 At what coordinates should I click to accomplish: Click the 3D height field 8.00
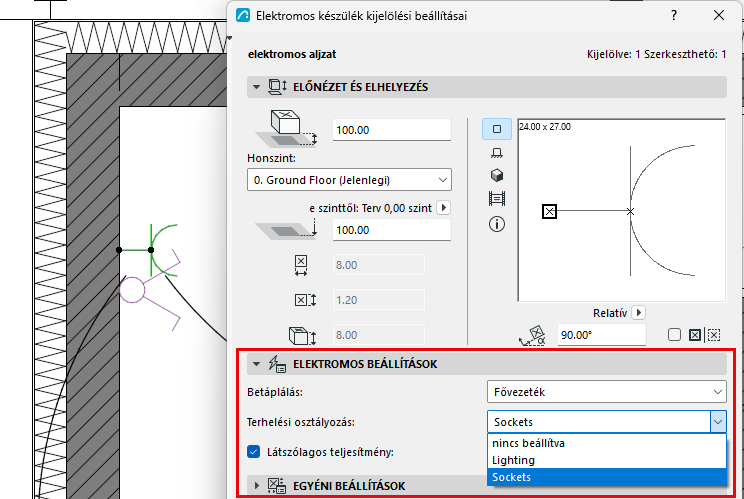click(x=379, y=335)
